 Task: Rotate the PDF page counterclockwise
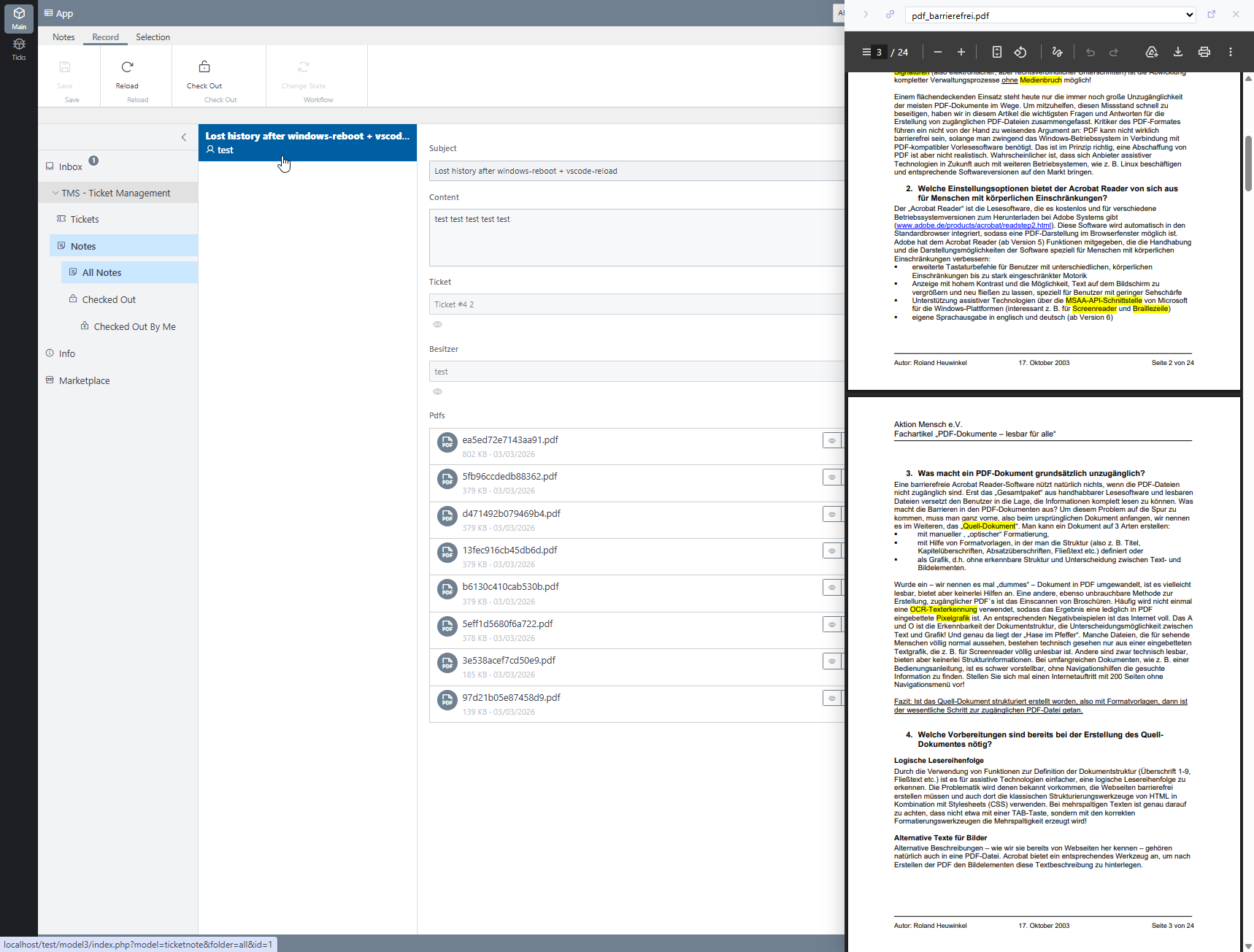(x=1020, y=52)
